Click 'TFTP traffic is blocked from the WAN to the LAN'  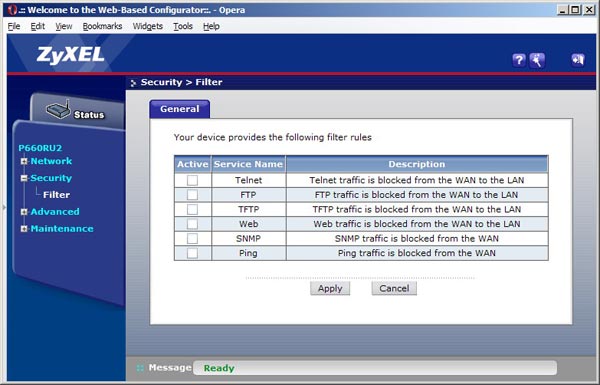click(x=417, y=209)
